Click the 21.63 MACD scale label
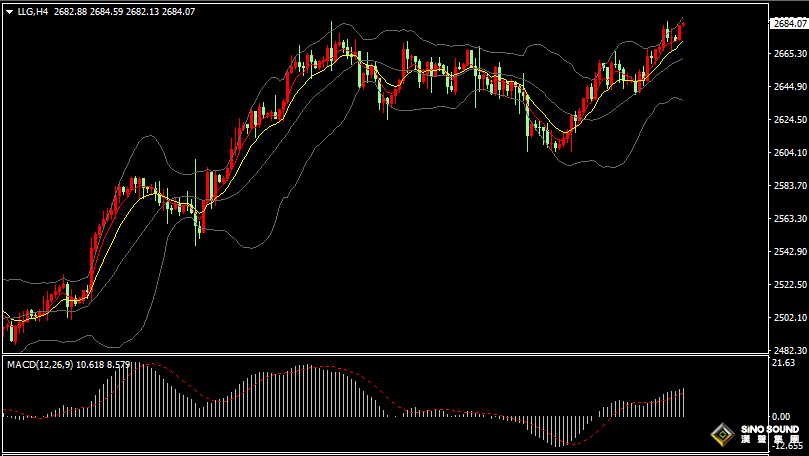 point(784,364)
